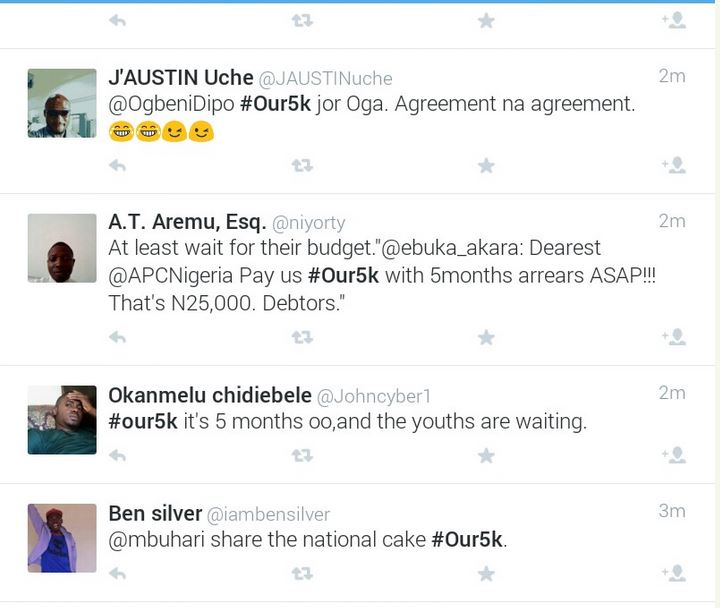Reply to J'AUSTIN Uche's tweet
Viewport: 720px width, 608px height.
coord(118,165)
